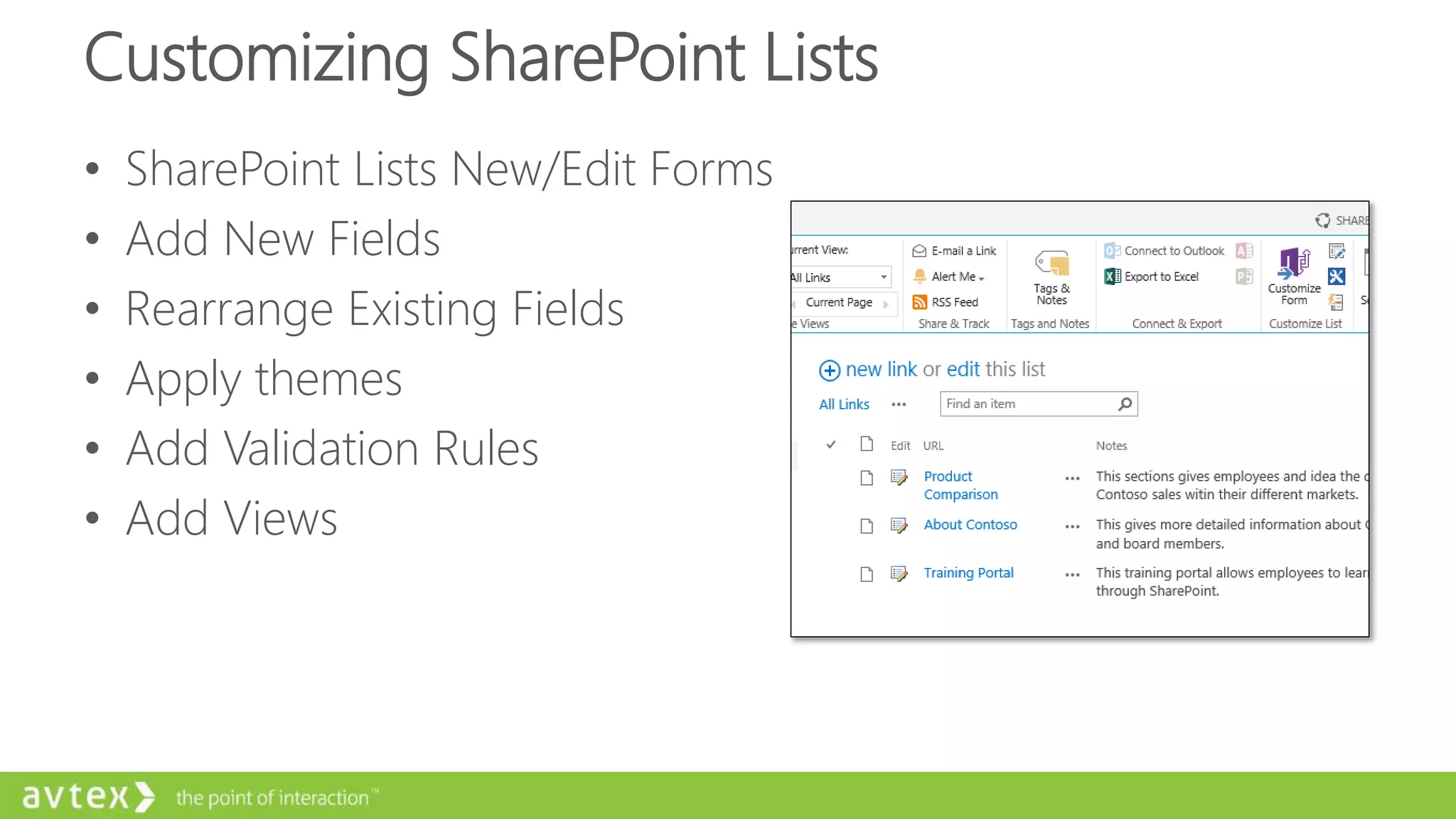Screen dimensions: 1456x819
Task: Open the Training Portal link
Action: coord(968,573)
